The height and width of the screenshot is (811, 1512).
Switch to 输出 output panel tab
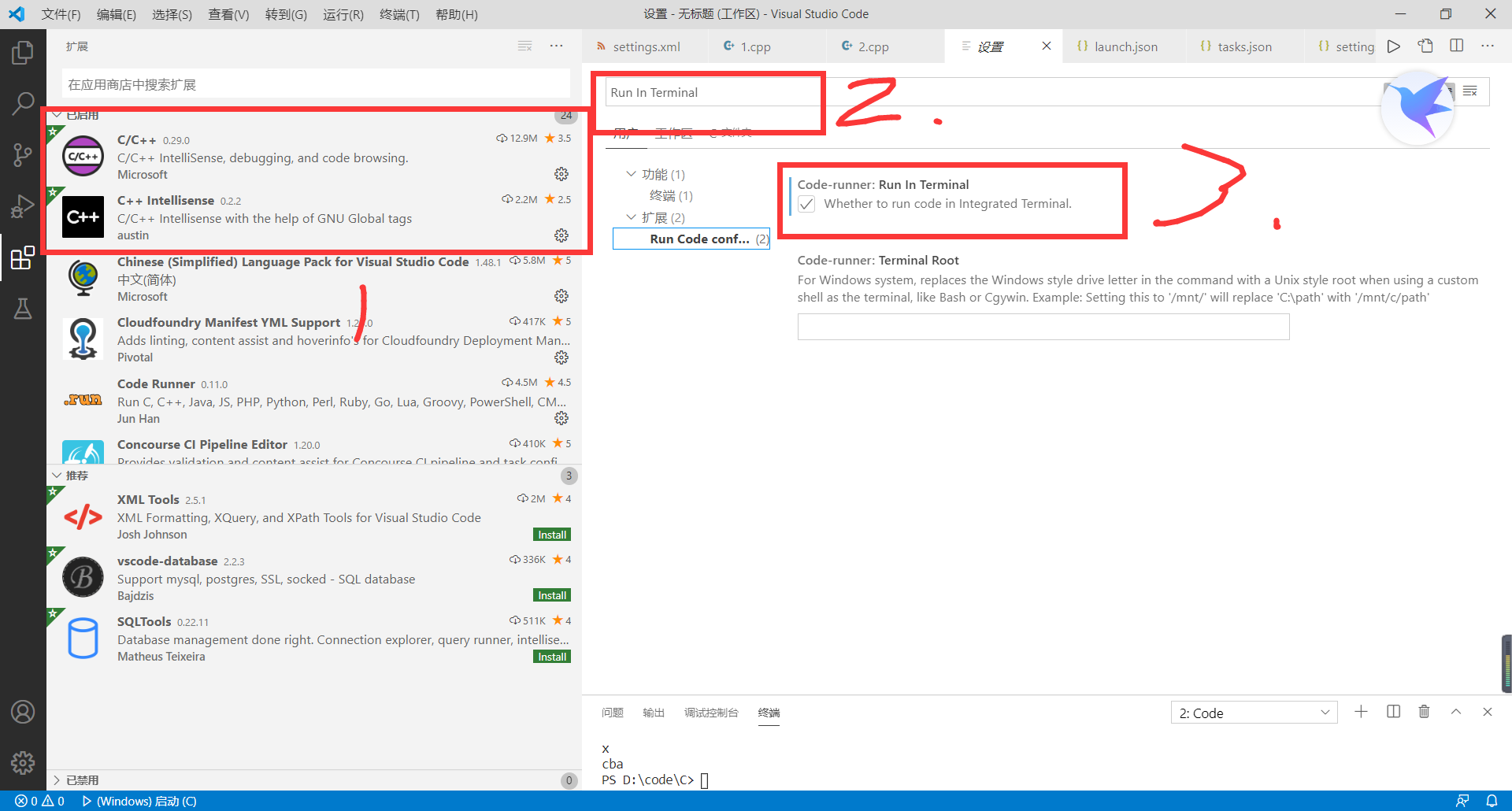[x=654, y=713]
